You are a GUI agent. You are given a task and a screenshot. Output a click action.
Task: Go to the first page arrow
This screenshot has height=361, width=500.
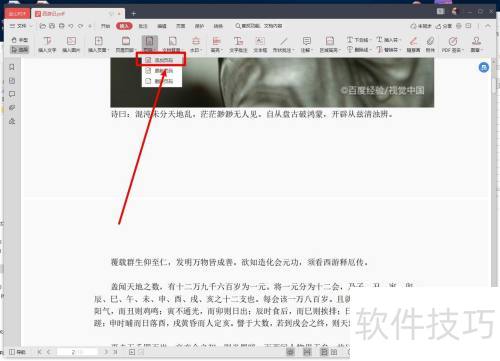(40, 352)
